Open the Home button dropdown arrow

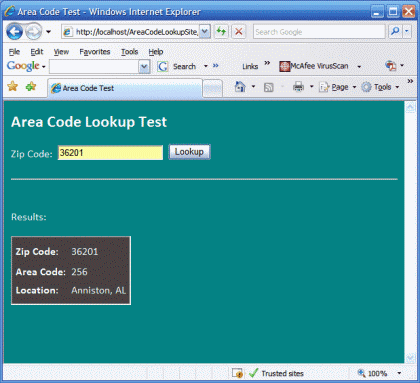253,87
